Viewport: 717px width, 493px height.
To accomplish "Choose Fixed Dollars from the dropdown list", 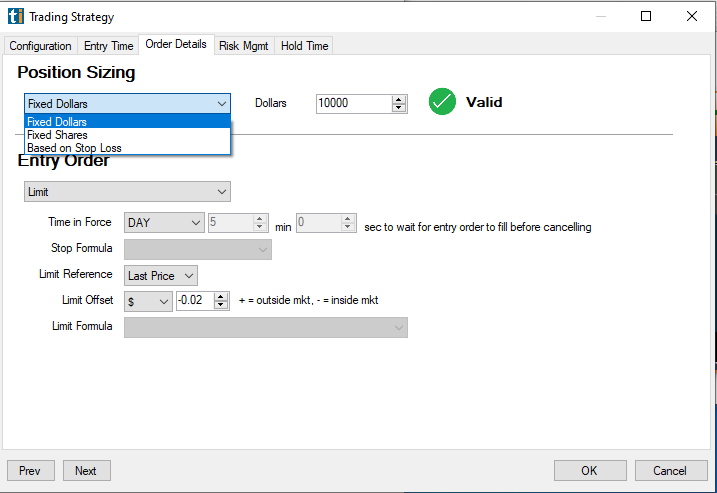I will pyautogui.click(x=127, y=122).
